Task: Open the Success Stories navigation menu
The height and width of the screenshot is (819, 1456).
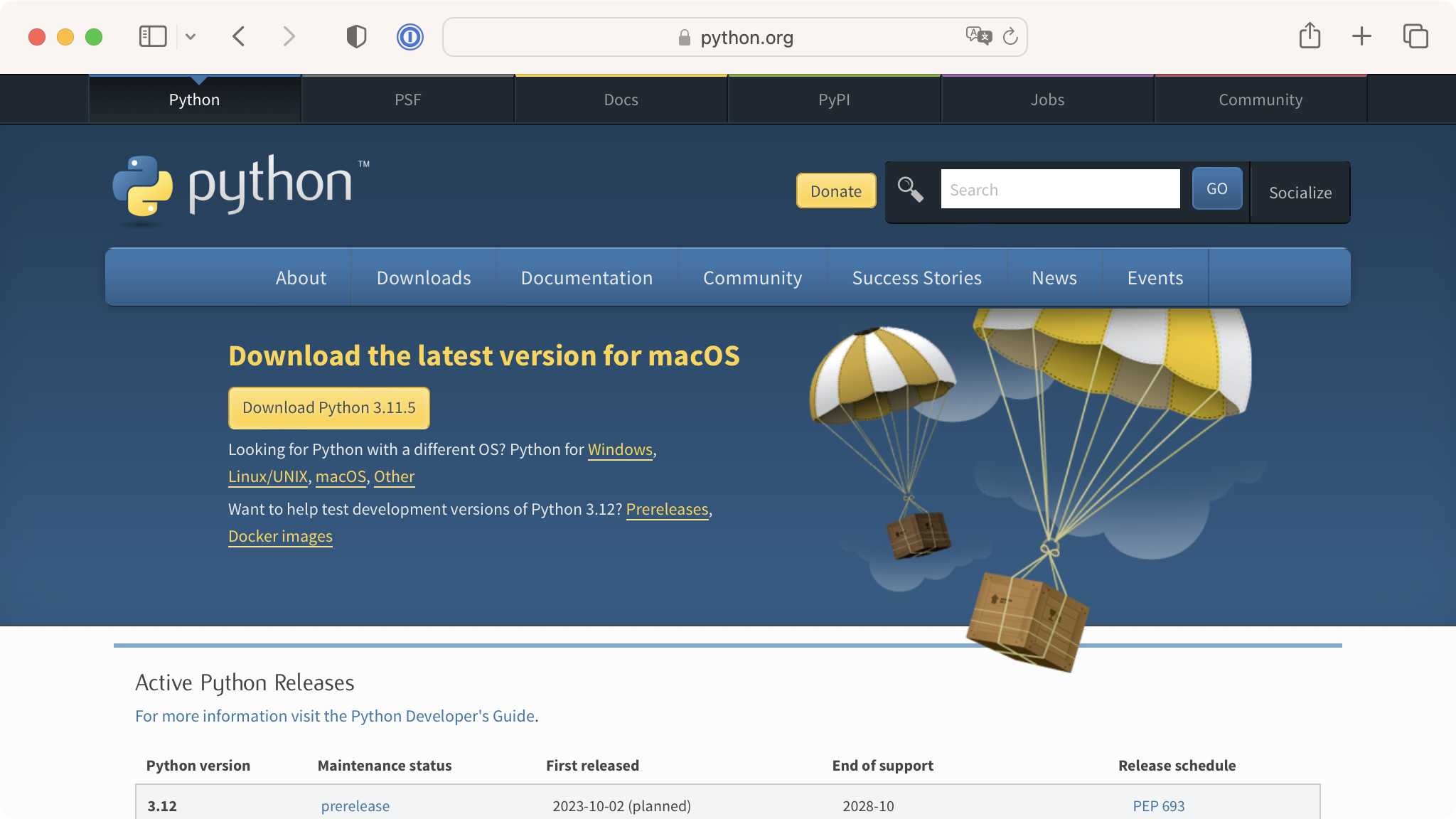Action: [x=916, y=278]
